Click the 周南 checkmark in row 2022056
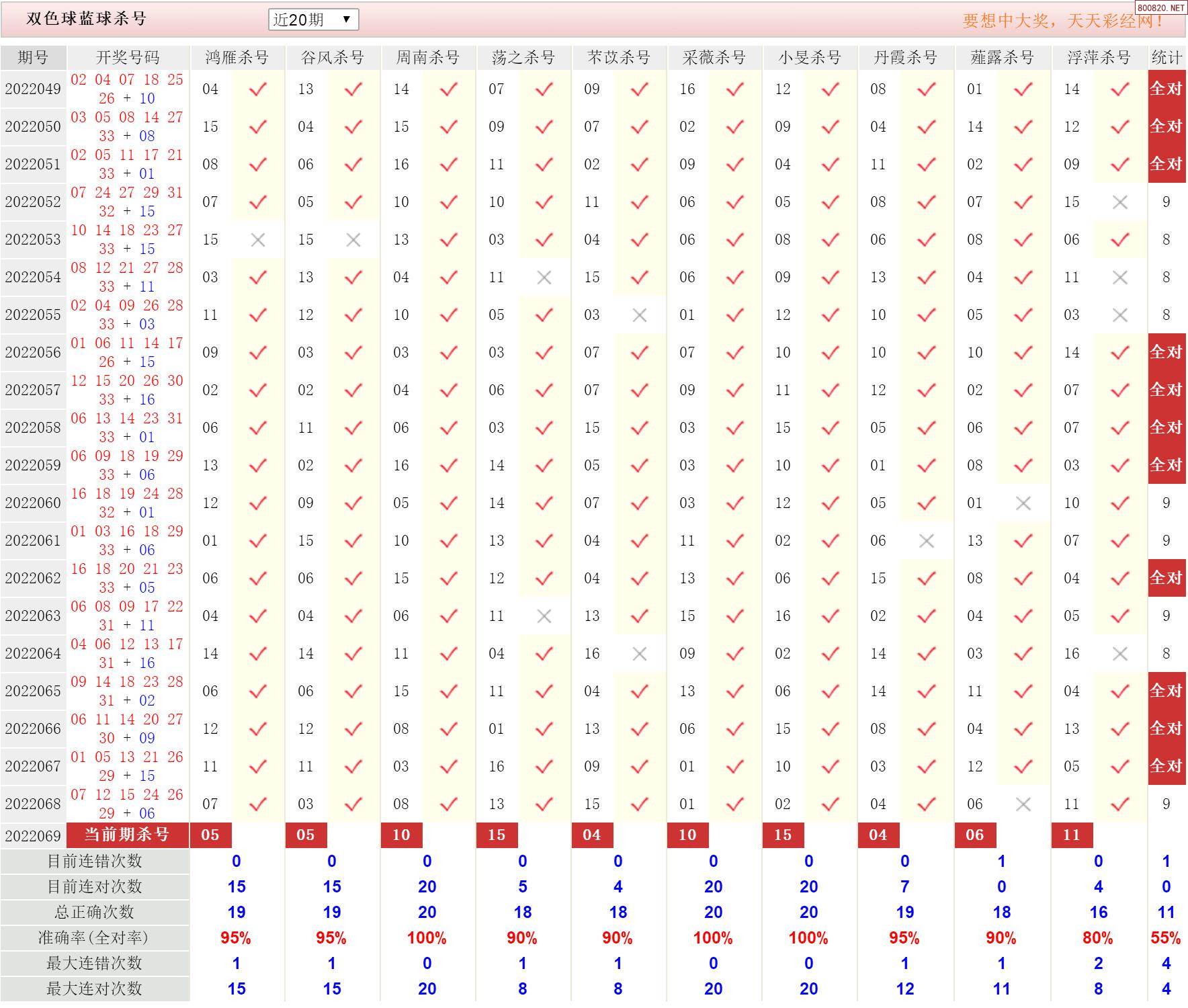This screenshot has height=1008, width=1188. pyautogui.click(x=449, y=352)
